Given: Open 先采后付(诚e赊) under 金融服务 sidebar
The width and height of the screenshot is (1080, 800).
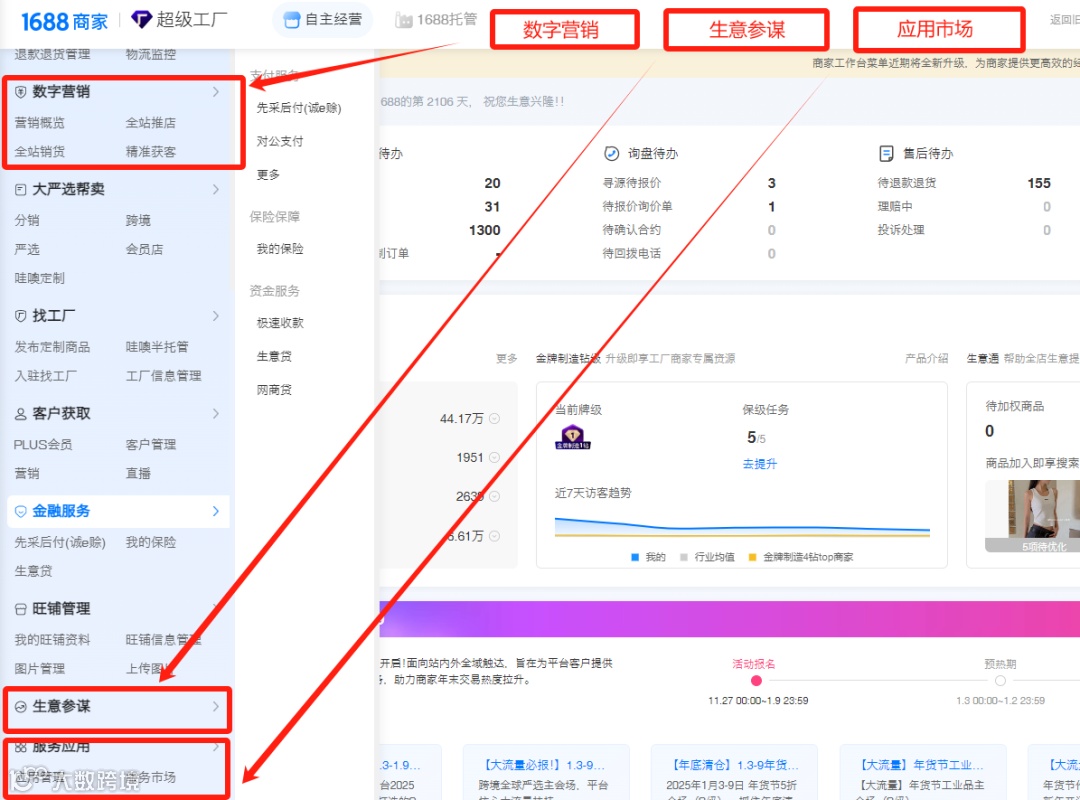Looking at the screenshot, I should [60, 543].
